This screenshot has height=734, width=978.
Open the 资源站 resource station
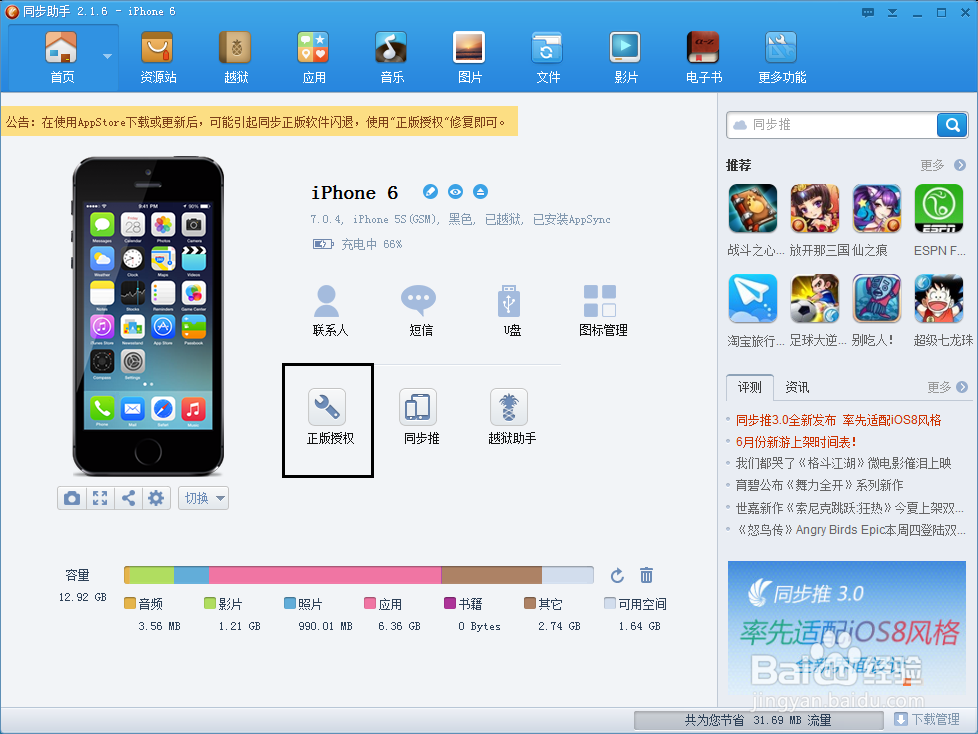coord(158,58)
